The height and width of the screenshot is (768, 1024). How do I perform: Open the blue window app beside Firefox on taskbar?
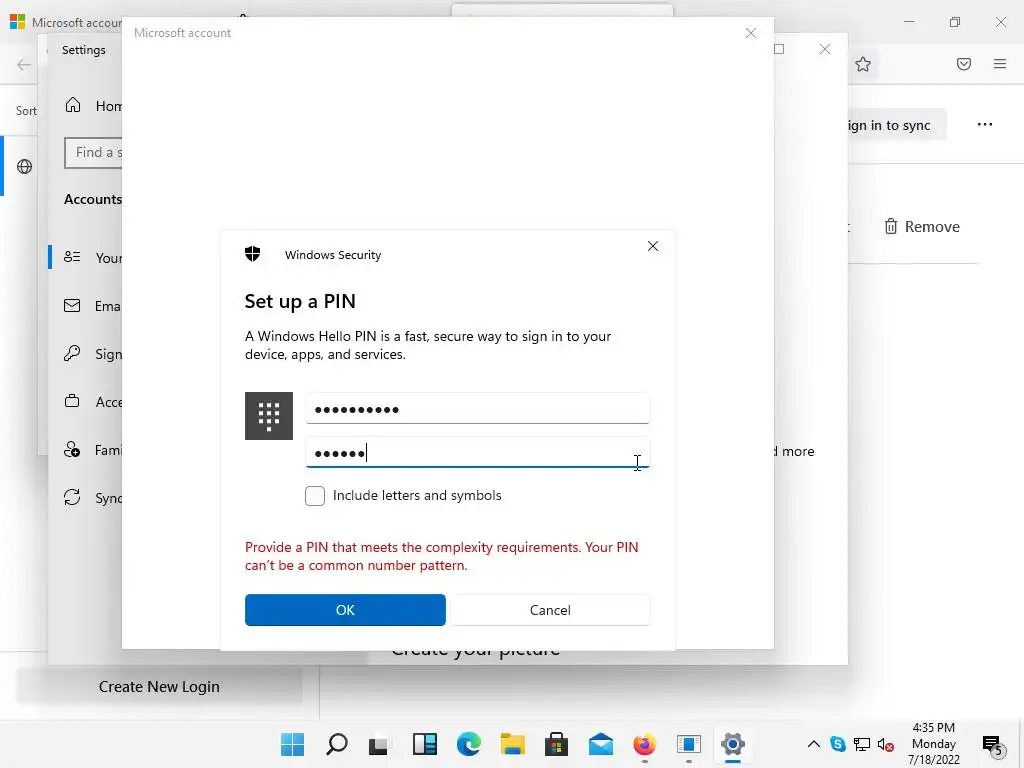(688, 744)
